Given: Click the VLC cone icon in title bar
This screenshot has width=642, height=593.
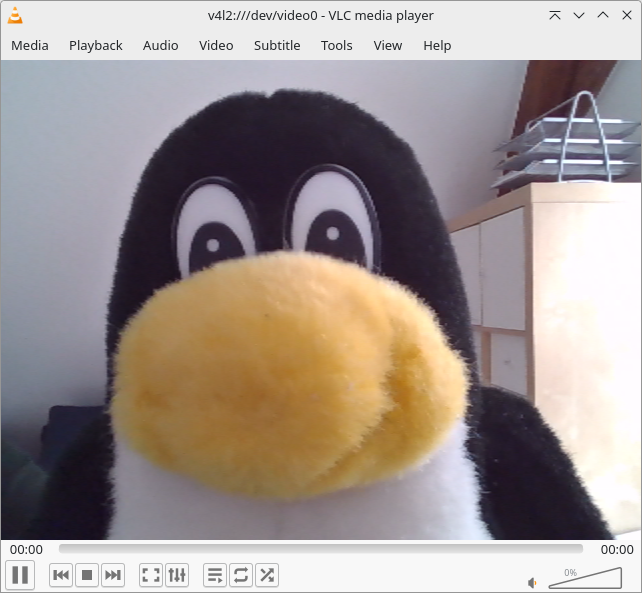Looking at the screenshot, I should (x=15, y=15).
